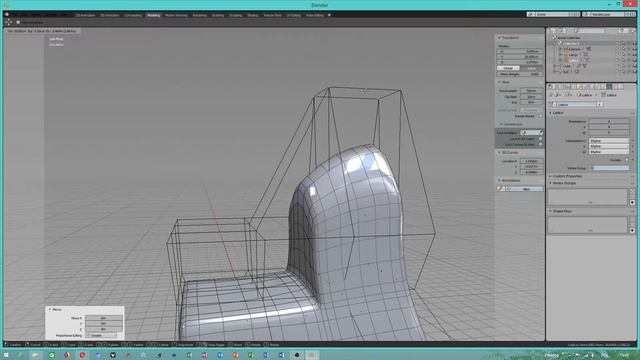Image resolution: width=640 pixels, height=360 pixels.
Task: Open the Blender logo menu
Action: pyautogui.click(x=7, y=15)
